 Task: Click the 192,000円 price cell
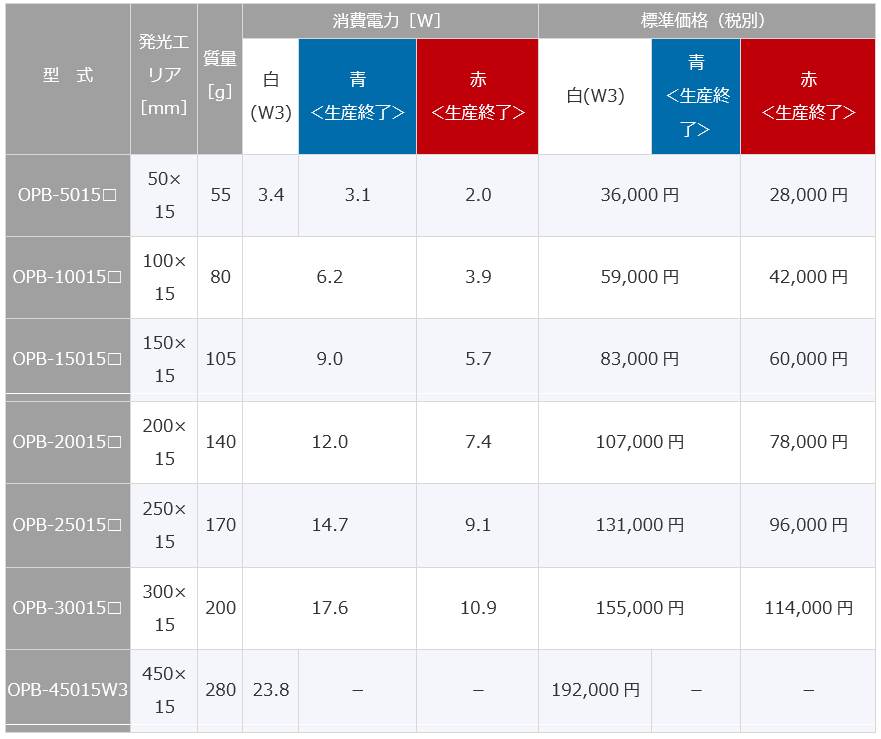tap(595, 690)
